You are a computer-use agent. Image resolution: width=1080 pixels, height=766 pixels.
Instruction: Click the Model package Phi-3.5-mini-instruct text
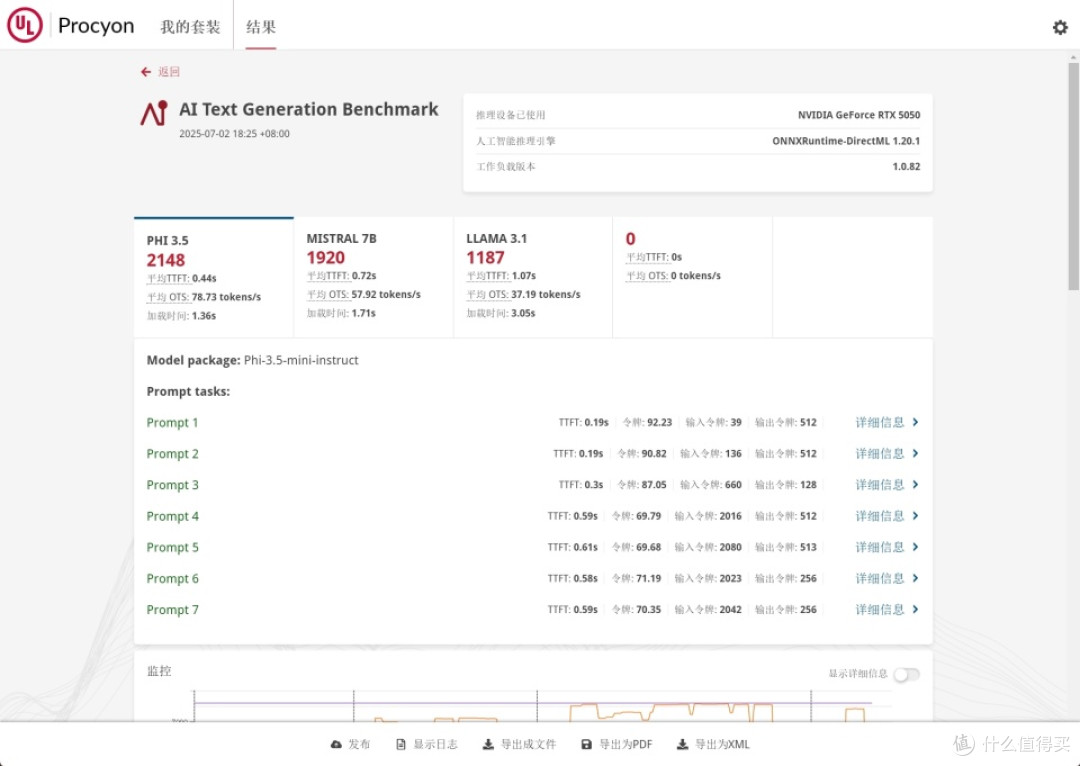252,360
